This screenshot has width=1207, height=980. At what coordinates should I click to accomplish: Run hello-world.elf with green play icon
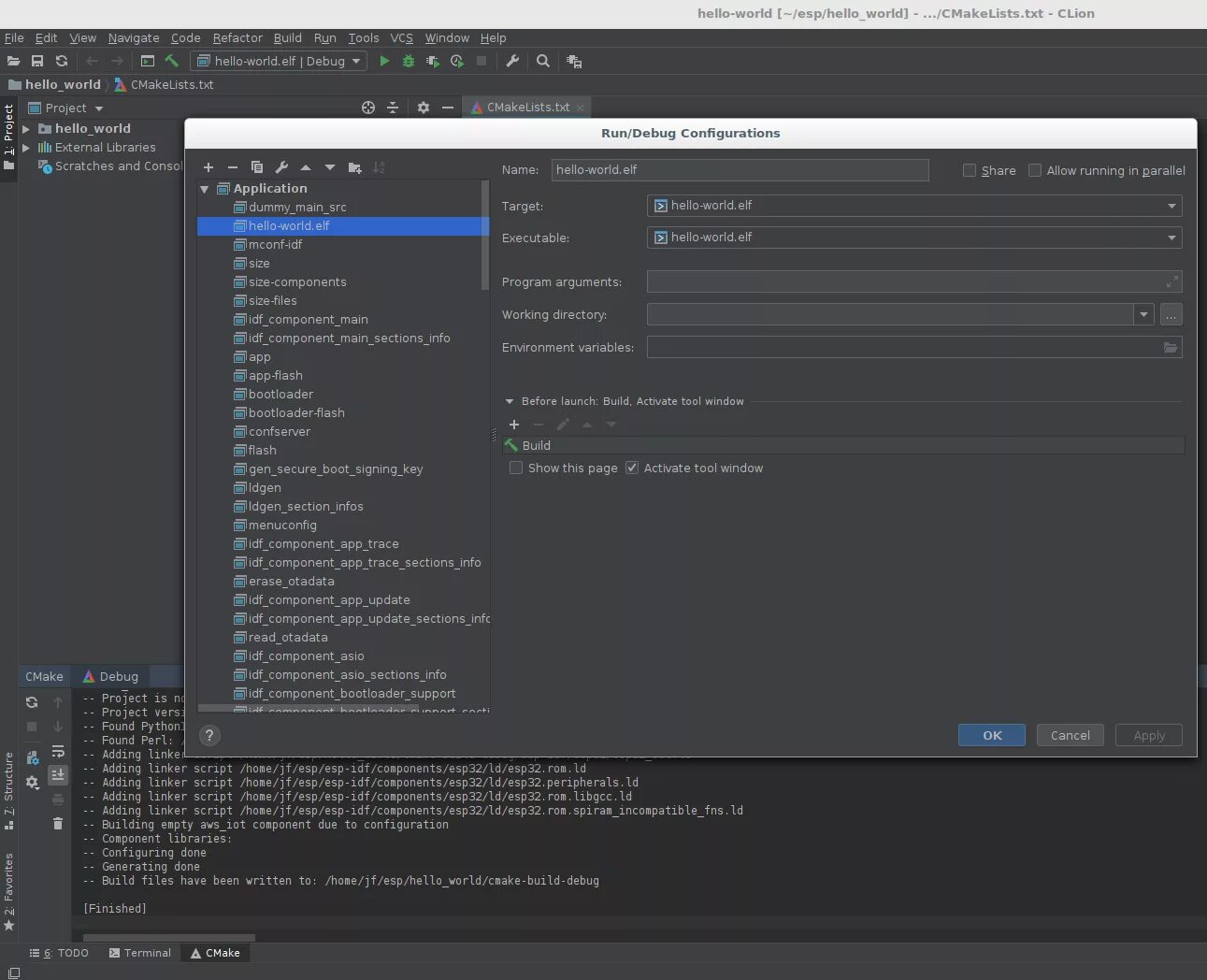384,61
